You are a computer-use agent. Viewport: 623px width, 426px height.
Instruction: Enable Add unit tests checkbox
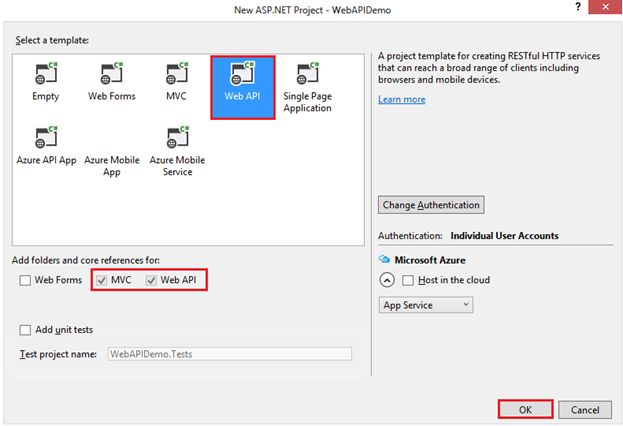25,330
